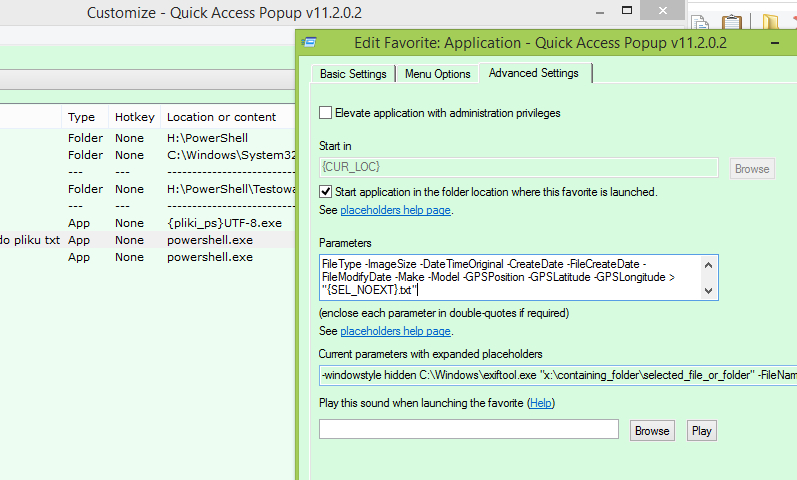The image size is (797, 480).
Task: Click the Parameters scrollbar up arrow
Action: 709,264
